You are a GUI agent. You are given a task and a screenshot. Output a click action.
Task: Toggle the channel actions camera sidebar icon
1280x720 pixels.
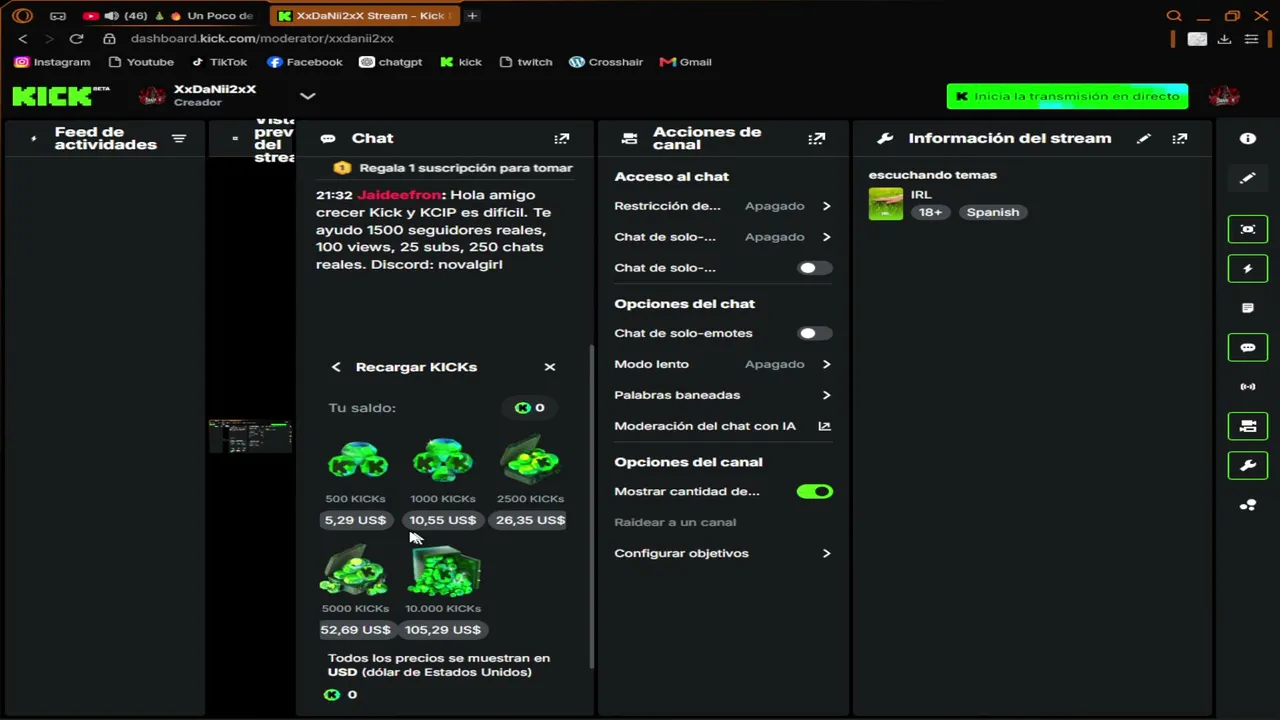1247,426
